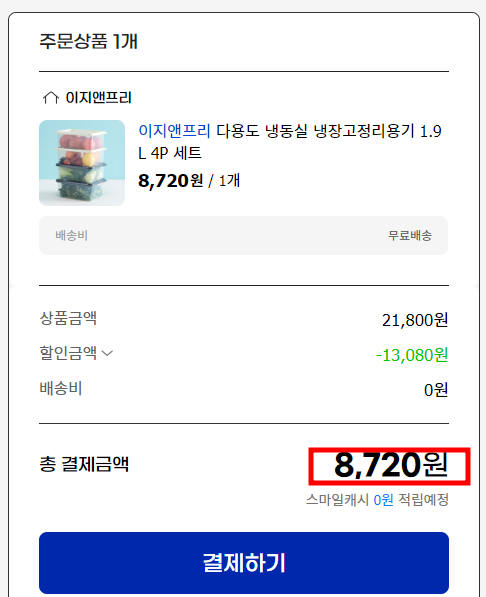Click the 이지앤프리 seller name

point(99,98)
